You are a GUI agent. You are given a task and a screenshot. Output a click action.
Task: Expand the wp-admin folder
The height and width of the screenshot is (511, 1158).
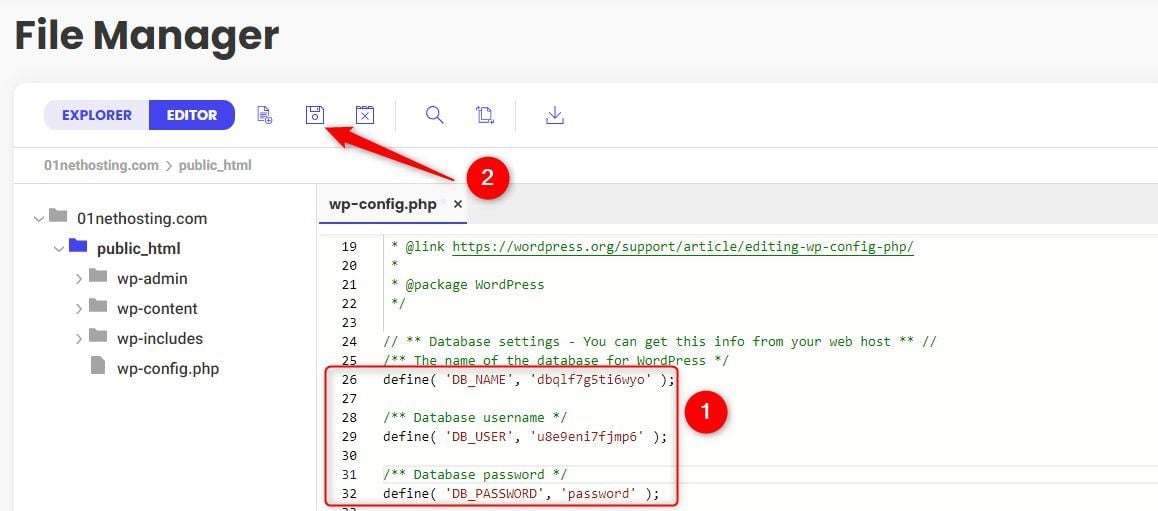pyautogui.click(x=78, y=279)
